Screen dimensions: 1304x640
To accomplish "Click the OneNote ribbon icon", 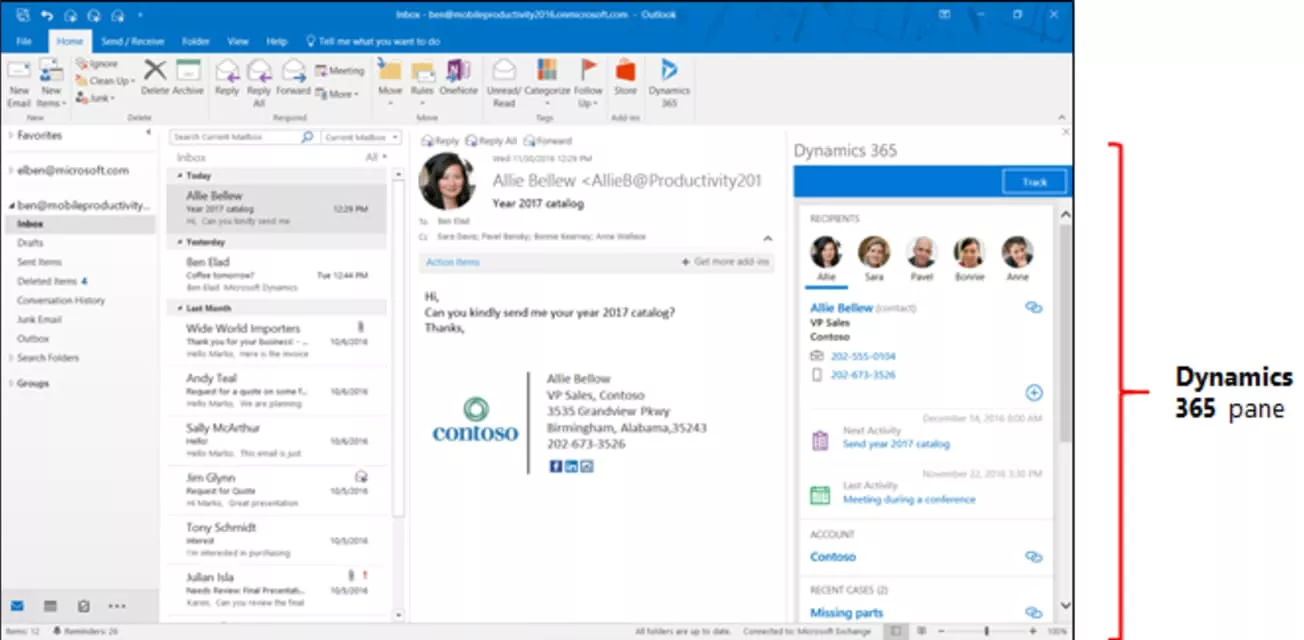I will coord(458,72).
